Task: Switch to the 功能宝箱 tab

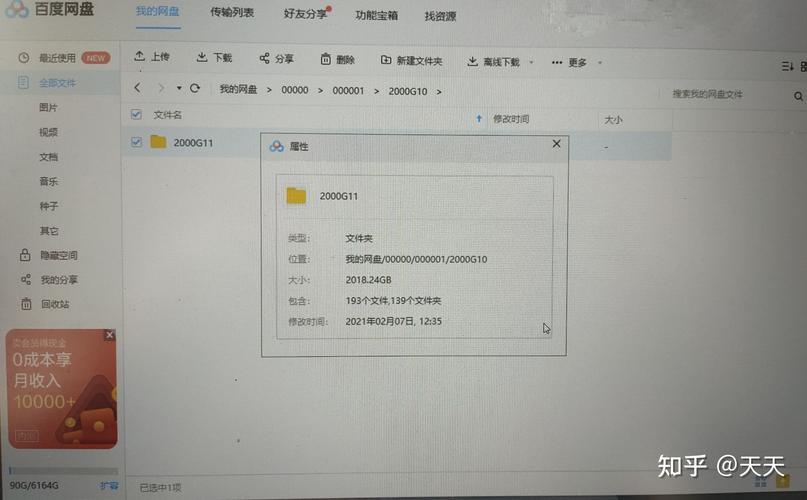Action: click(x=376, y=15)
